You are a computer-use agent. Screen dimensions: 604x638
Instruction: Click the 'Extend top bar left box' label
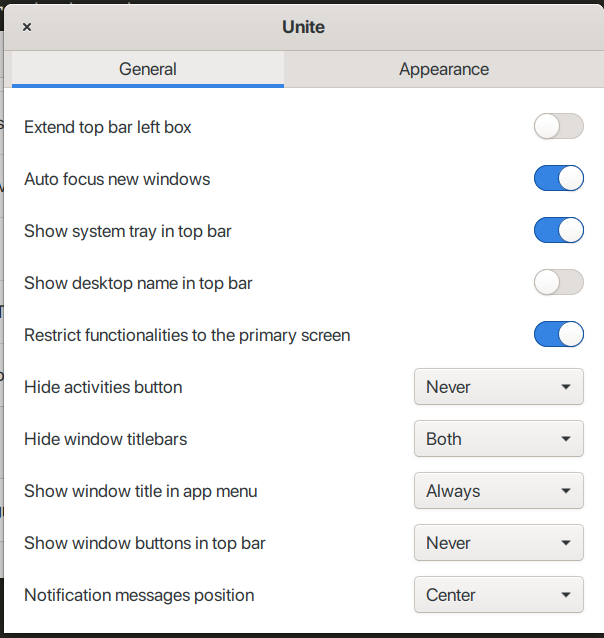coord(107,127)
